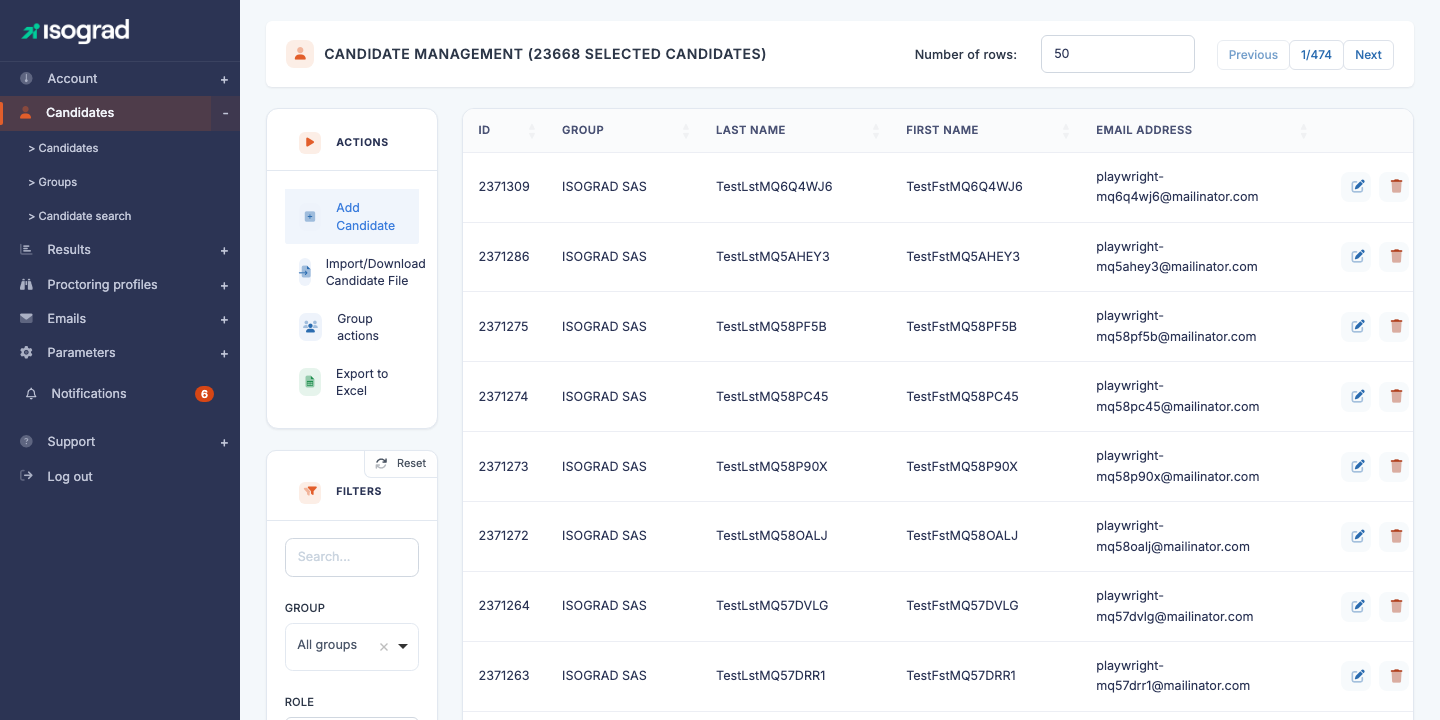Expand the Account menu plus sign
Viewport: 1440px width, 720px height.
pyautogui.click(x=224, y=79)
